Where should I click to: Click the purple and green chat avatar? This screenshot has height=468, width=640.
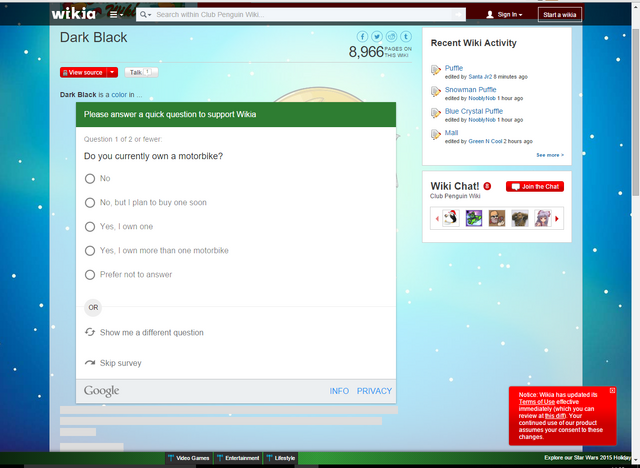474,218
